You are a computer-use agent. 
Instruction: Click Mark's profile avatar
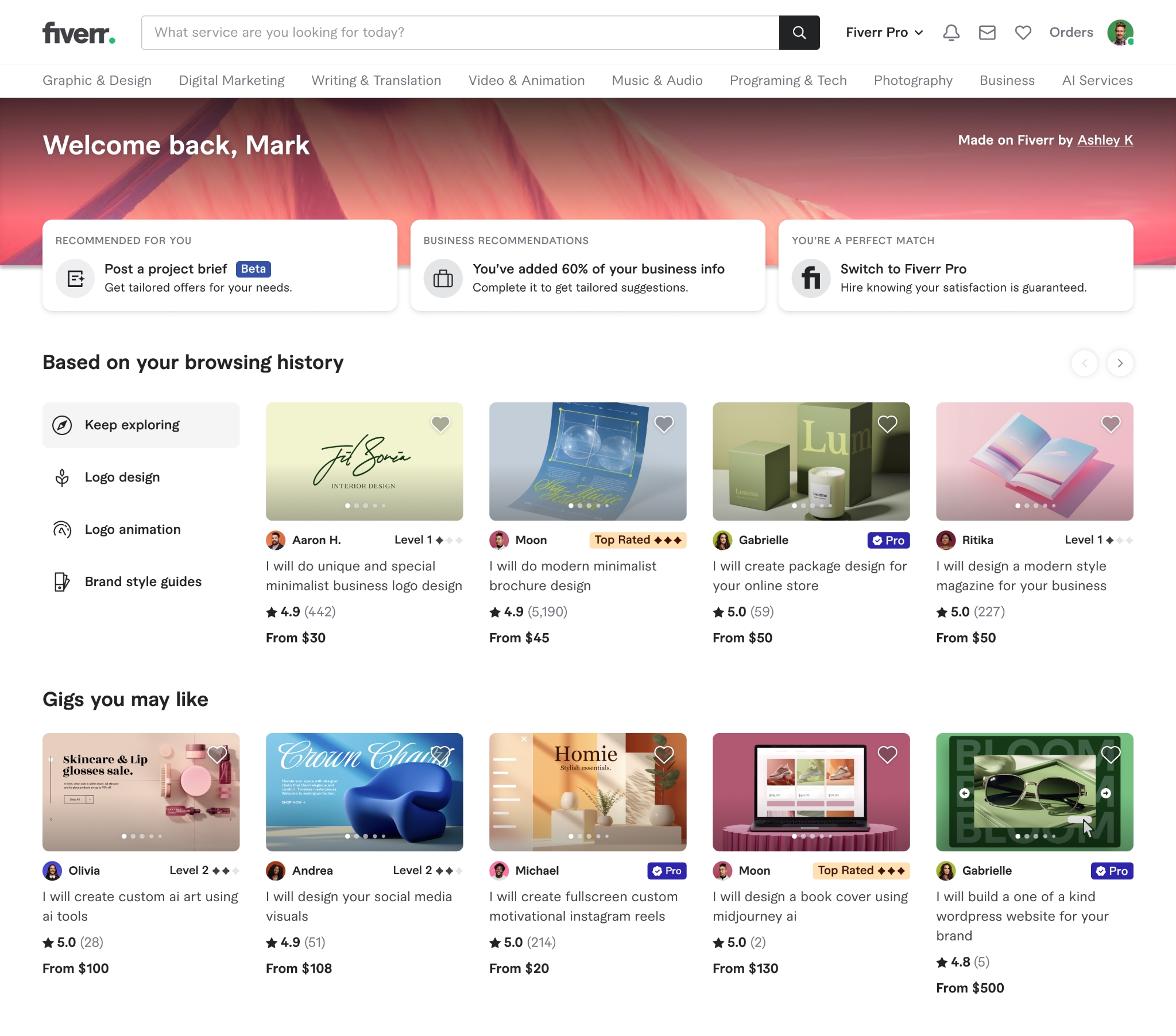1119,32
